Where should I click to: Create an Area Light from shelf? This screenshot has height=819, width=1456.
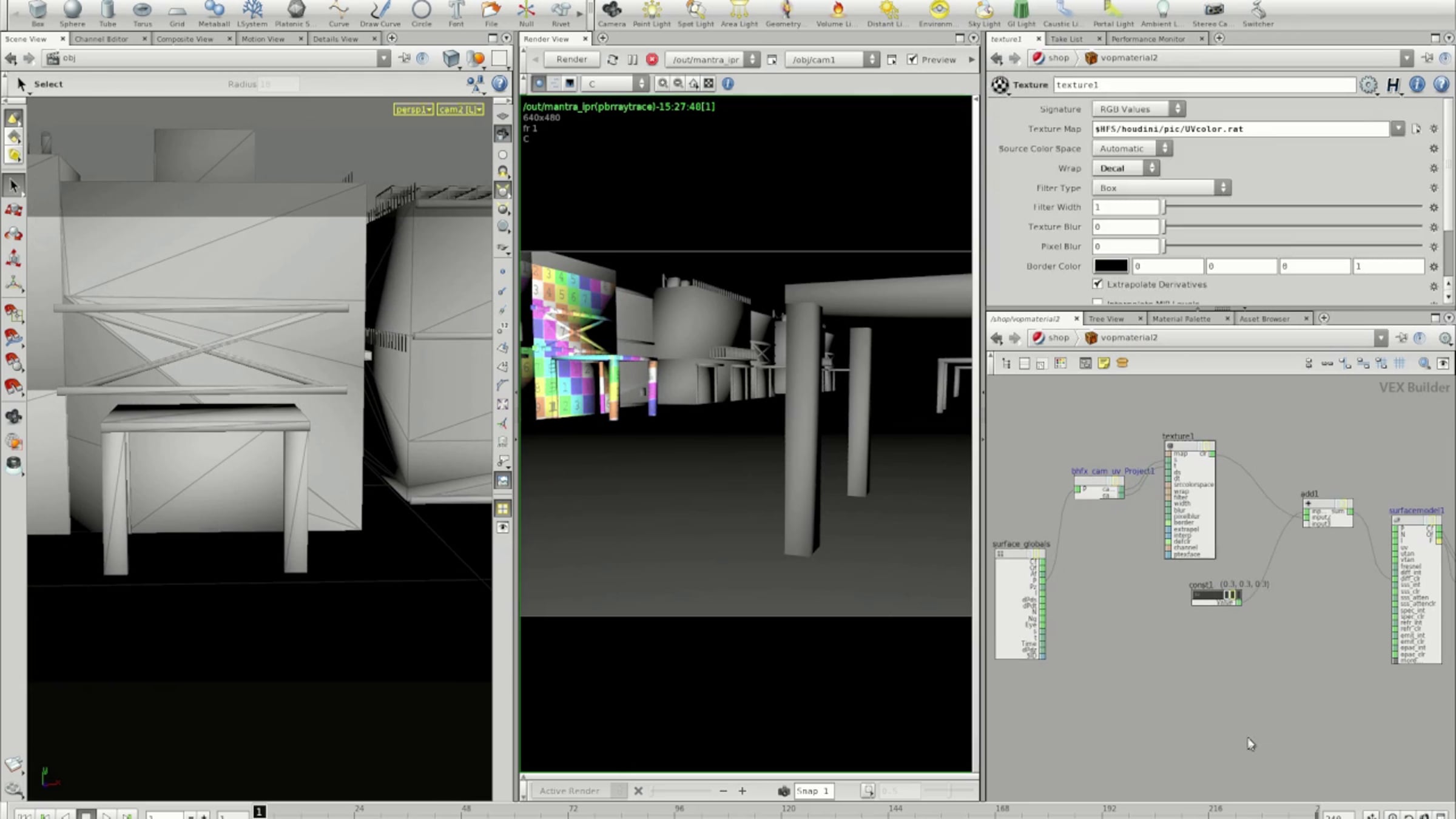[739, 14]
